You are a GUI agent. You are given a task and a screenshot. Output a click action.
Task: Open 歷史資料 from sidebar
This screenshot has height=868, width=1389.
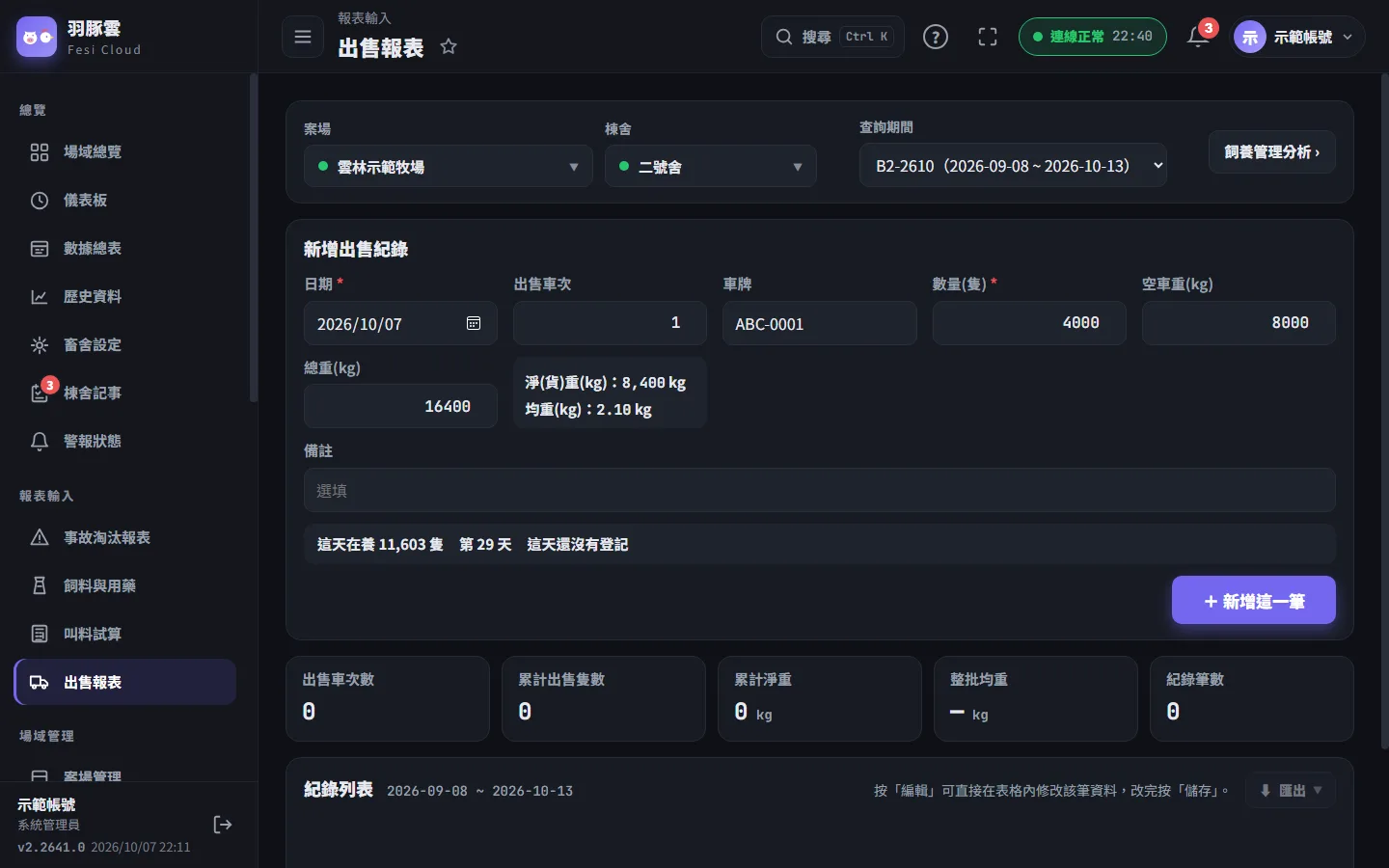[x=125, y=296]
